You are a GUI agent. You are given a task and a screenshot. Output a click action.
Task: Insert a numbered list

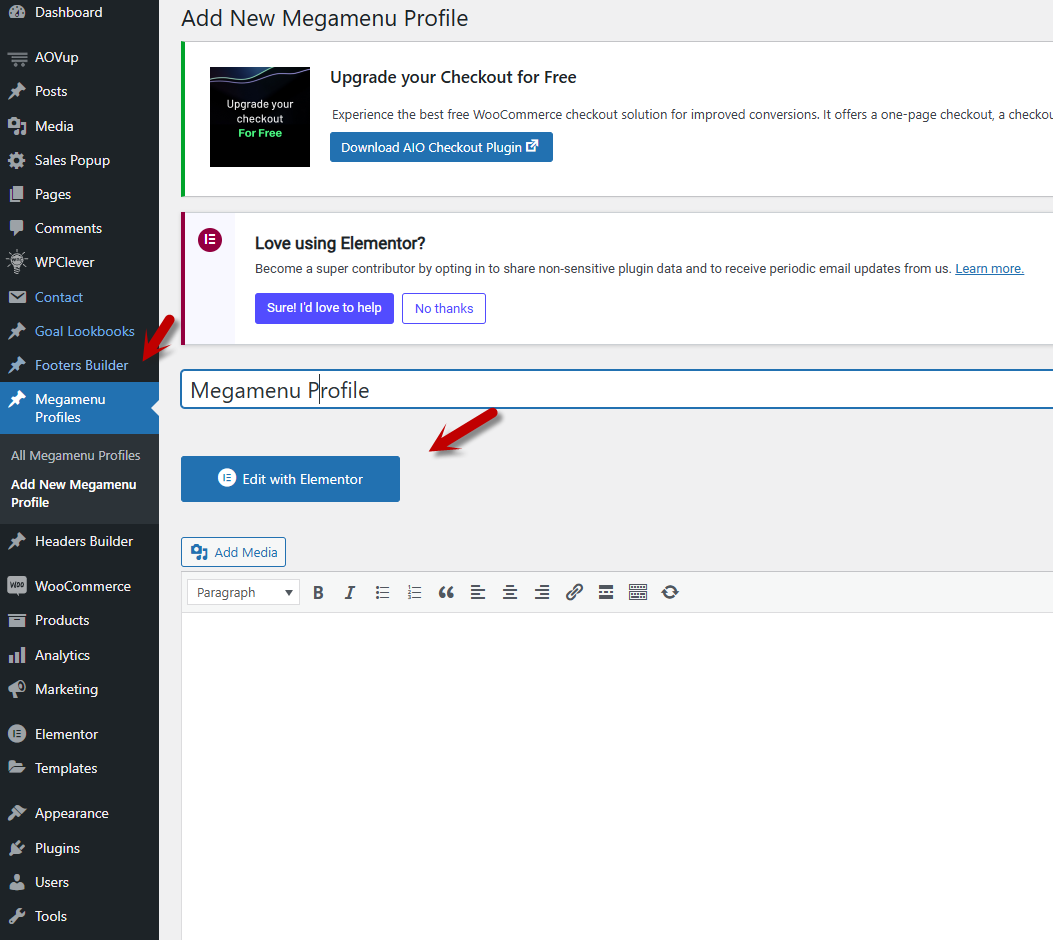coord(414,593)
